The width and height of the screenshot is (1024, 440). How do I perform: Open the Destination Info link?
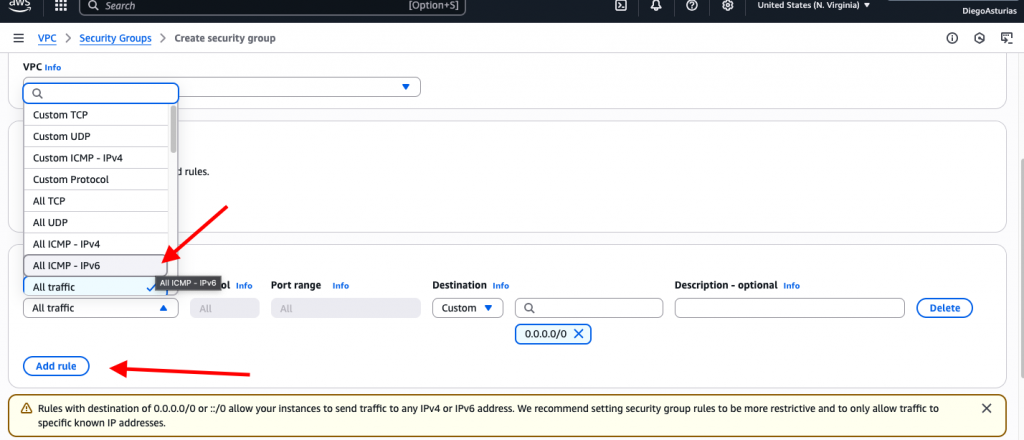pos(501,286)
